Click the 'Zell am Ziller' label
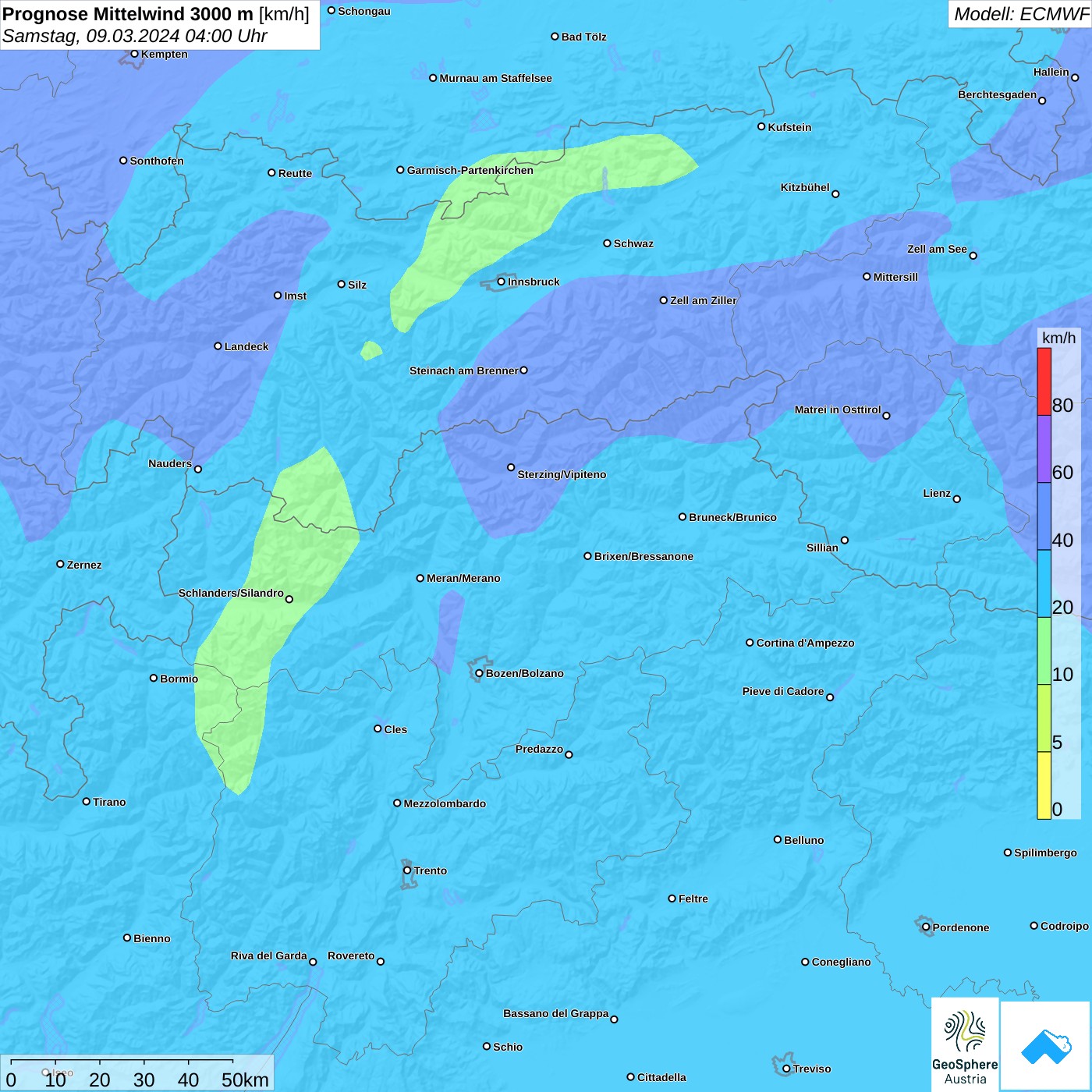 click(x=704, y=300)
